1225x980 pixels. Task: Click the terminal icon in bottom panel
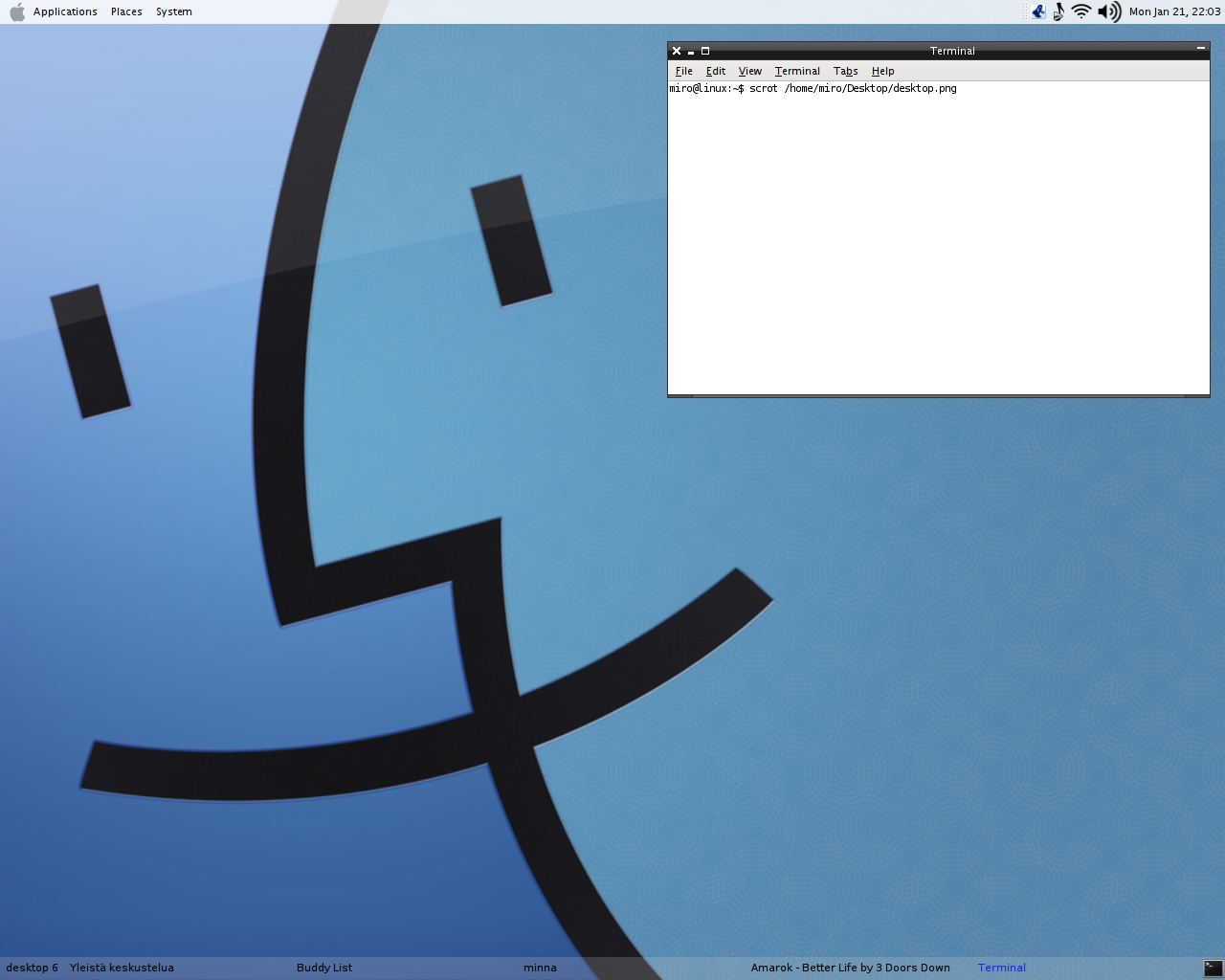[1213, 968]
